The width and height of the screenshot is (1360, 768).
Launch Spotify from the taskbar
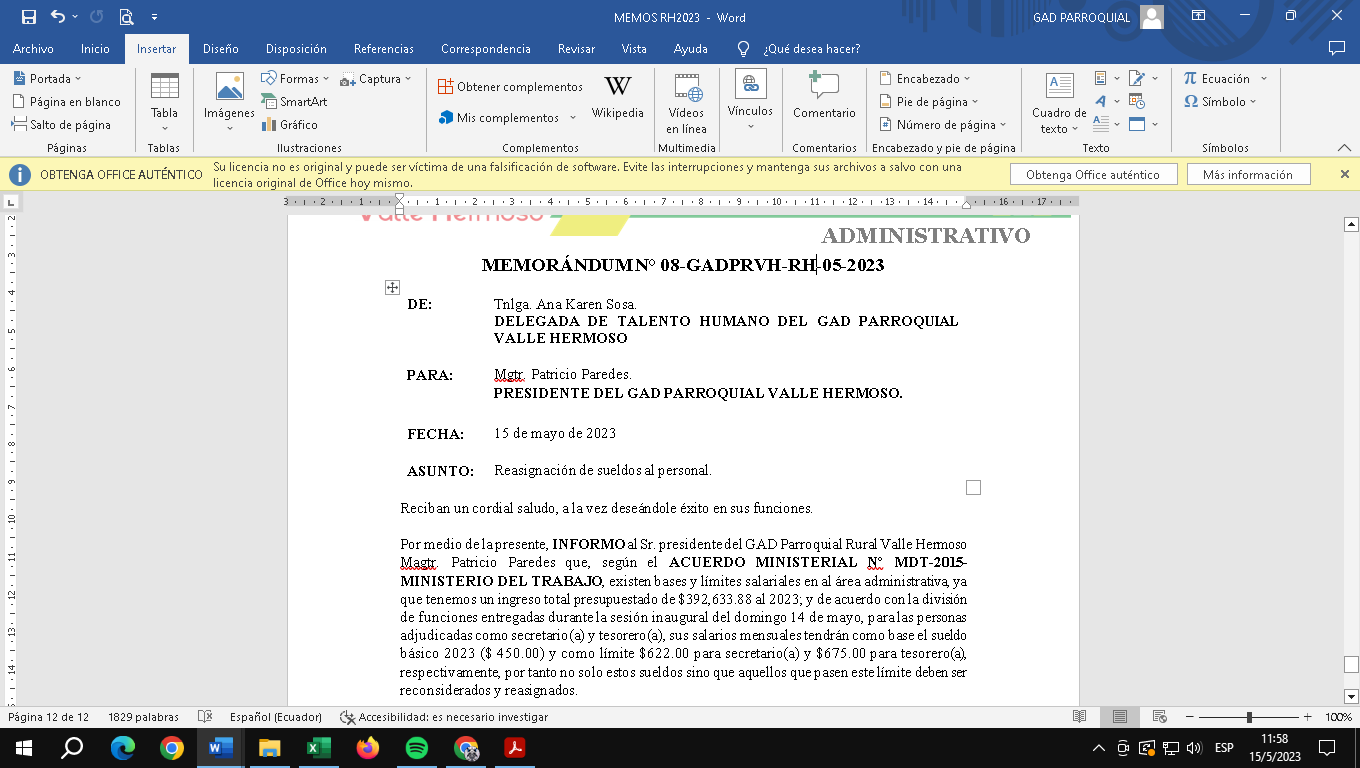tap(418, 747)
